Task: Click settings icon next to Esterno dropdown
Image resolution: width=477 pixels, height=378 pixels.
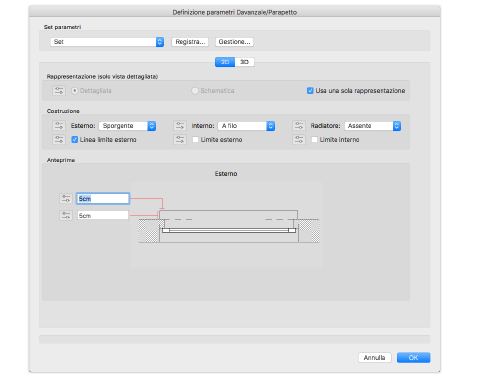Action: coord(59,126)
